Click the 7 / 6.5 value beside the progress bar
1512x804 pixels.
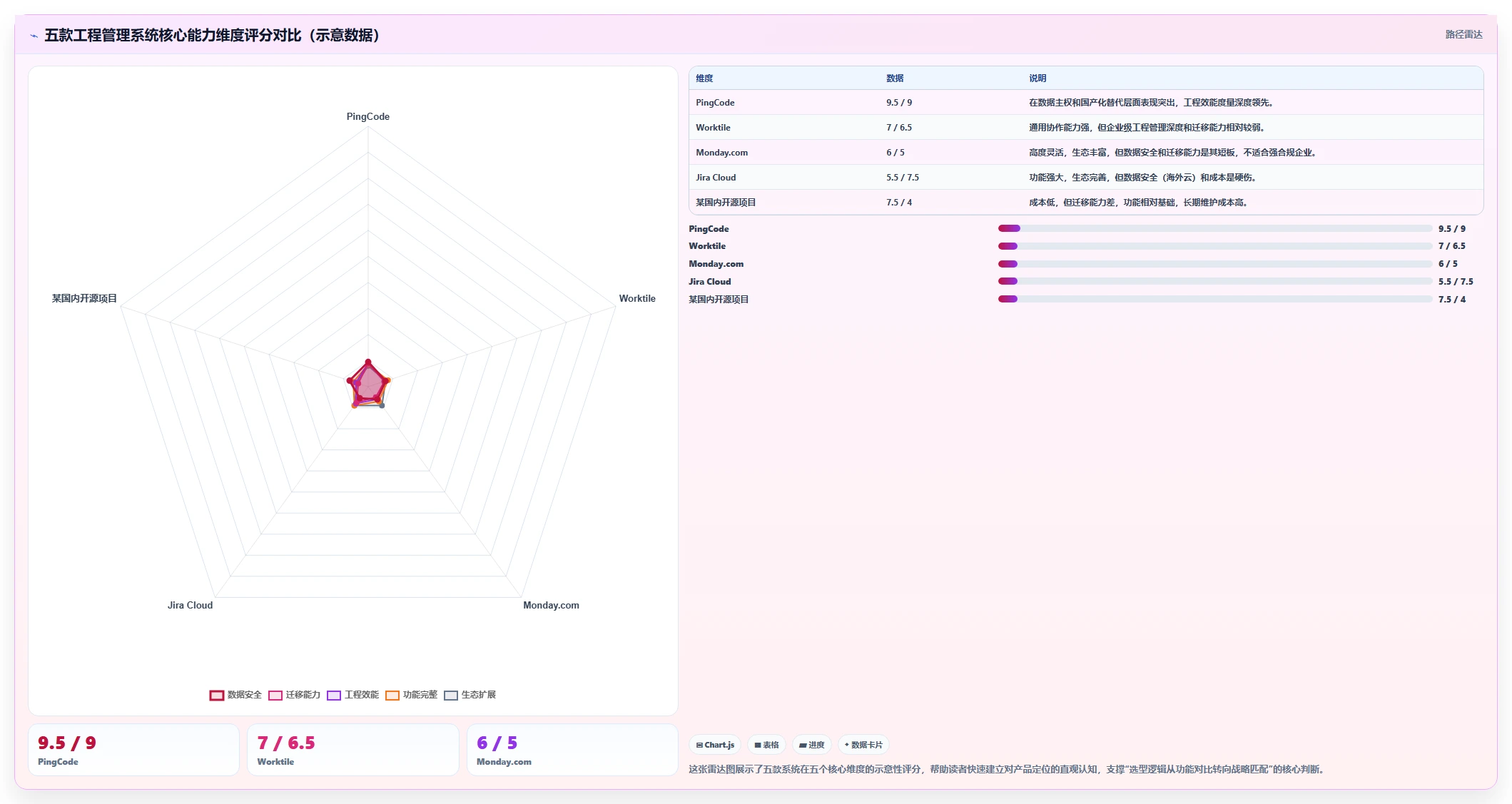(1452, 246)
